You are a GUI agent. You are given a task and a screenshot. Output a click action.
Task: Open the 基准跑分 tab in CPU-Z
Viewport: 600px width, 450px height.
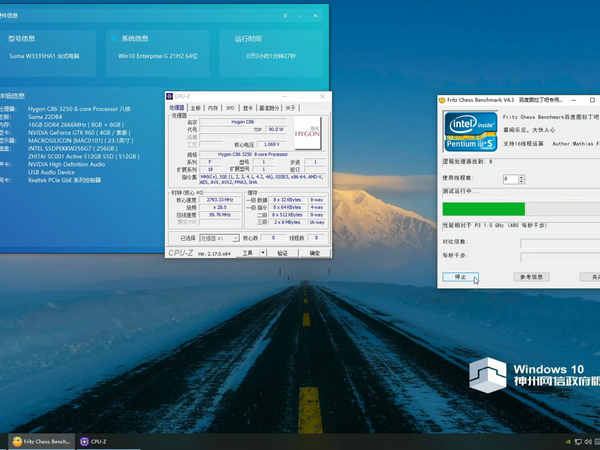tap(269, 108)
